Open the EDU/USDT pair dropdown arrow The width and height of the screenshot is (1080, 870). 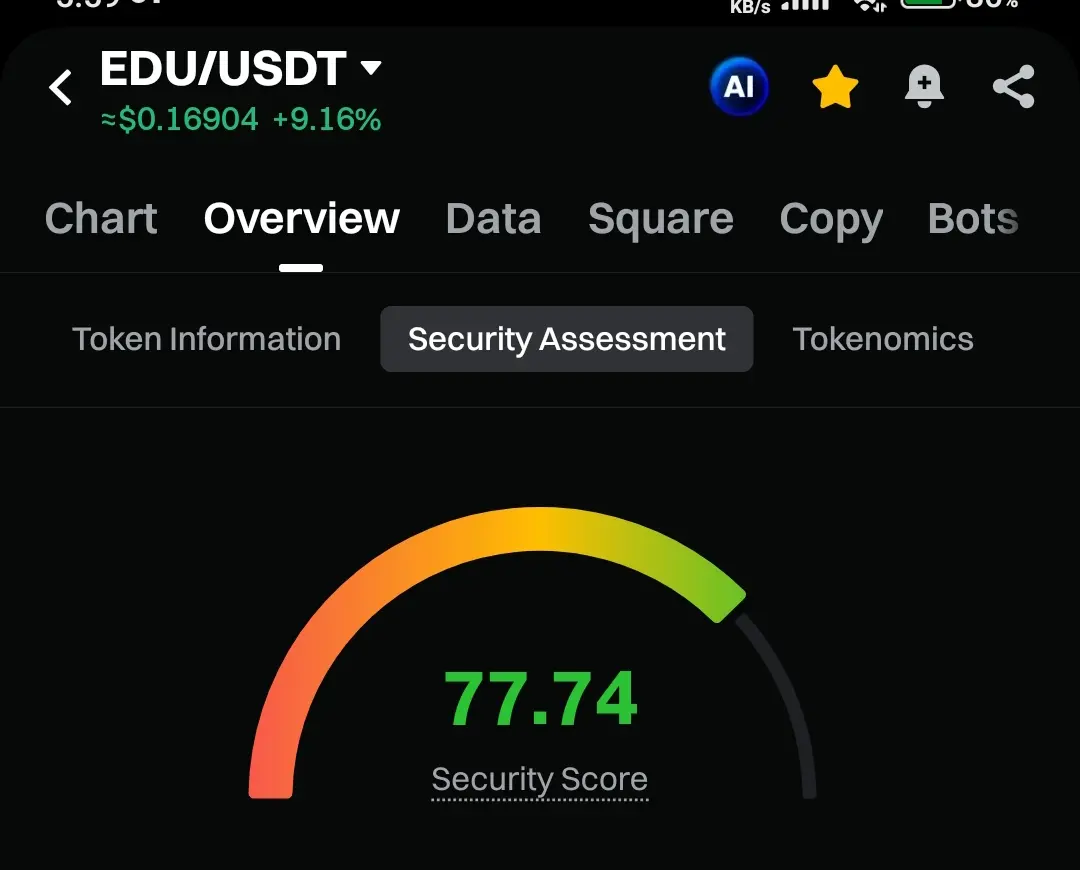(371, 68)
